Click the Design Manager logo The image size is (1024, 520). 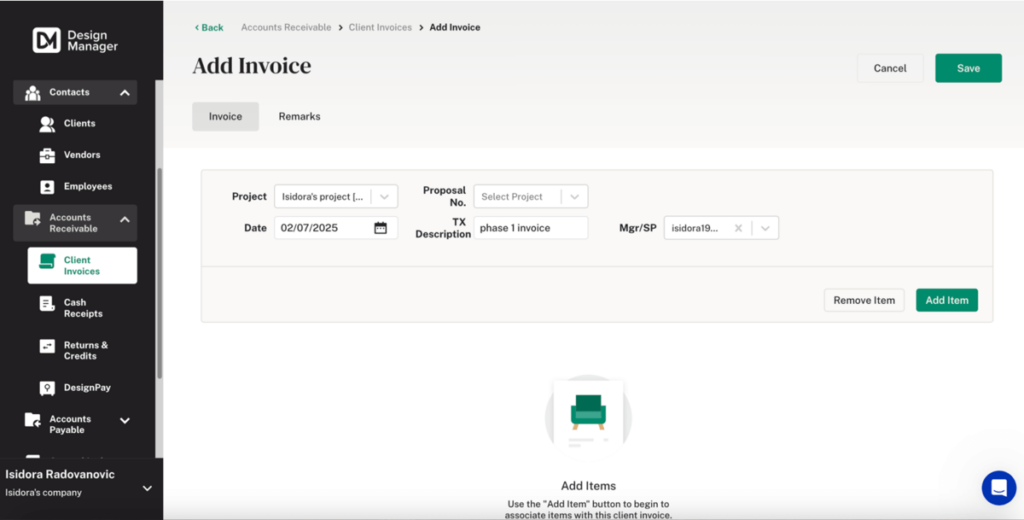pos(75,41)
